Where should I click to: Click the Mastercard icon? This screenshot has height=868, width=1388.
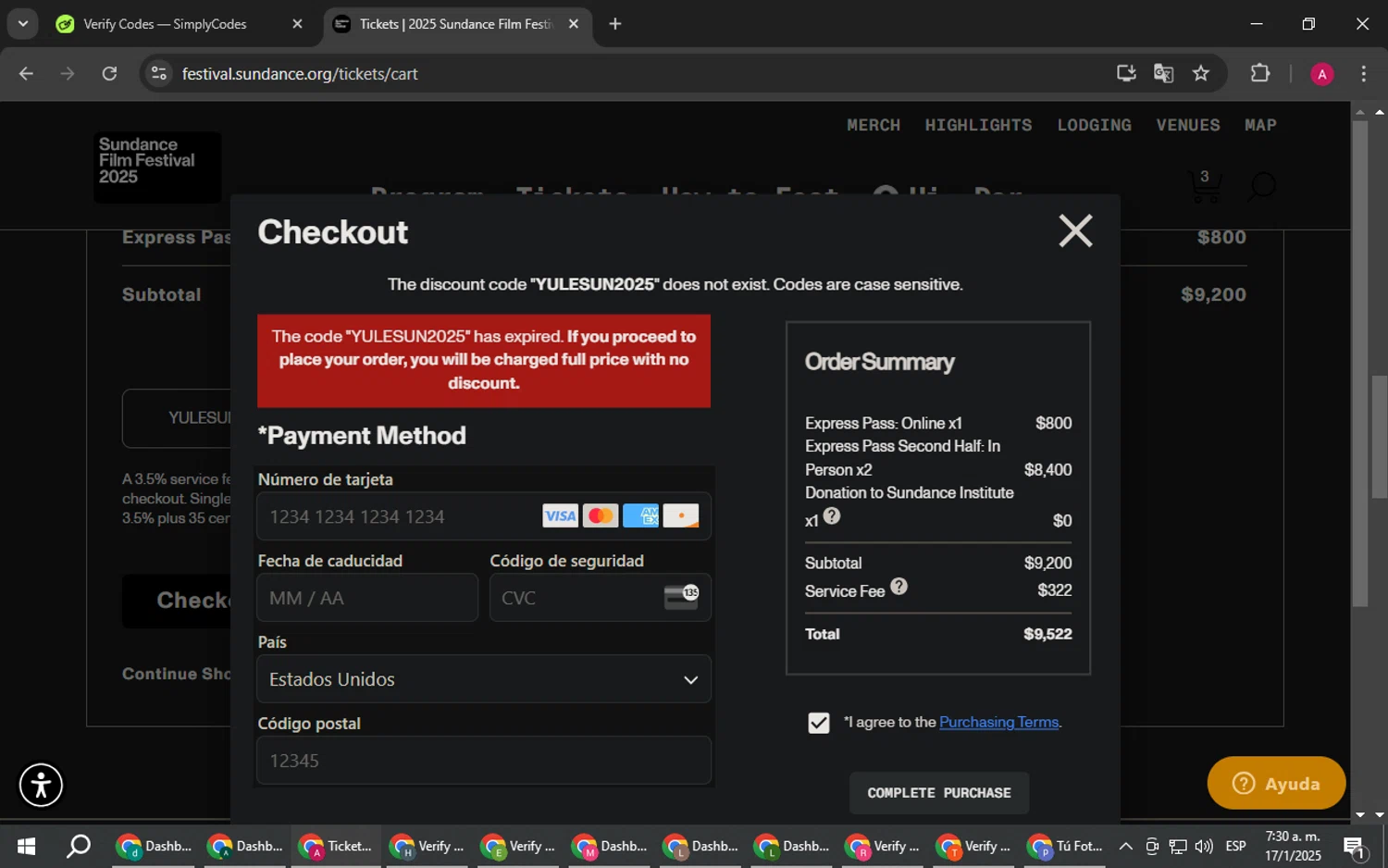click(601, 516)
